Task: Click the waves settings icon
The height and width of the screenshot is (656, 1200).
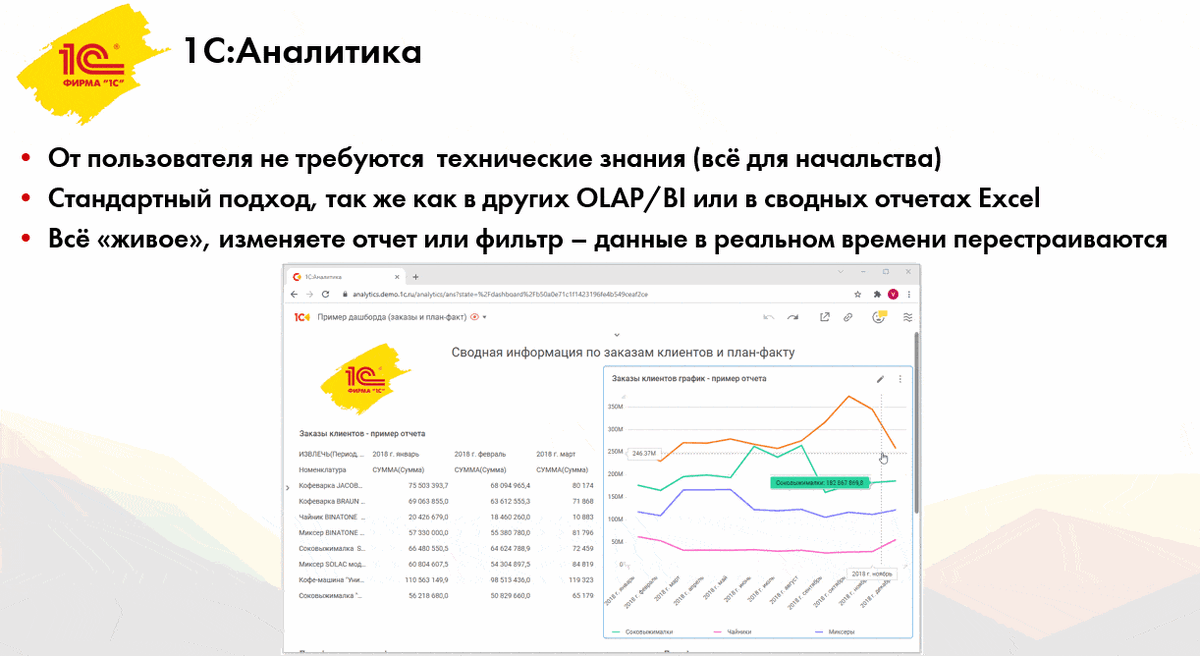Action: pyautogui.click(x=908, y=317)
